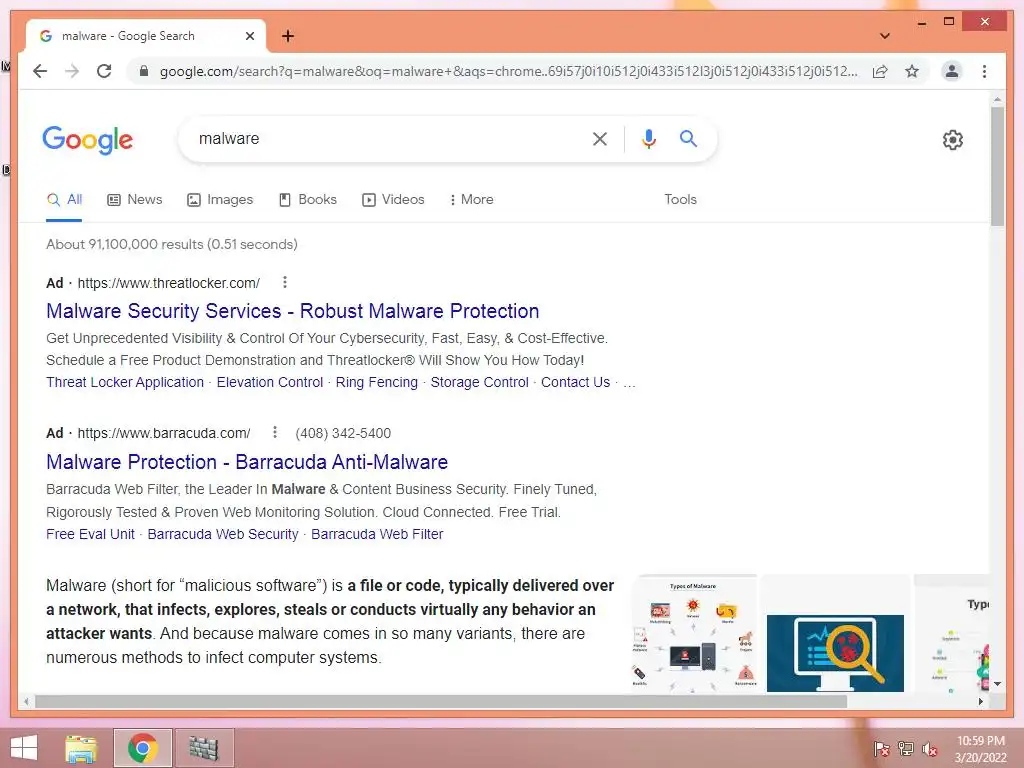Open Elevation Control sitelink
This screenshot has height=768, width=1024.
270,382
